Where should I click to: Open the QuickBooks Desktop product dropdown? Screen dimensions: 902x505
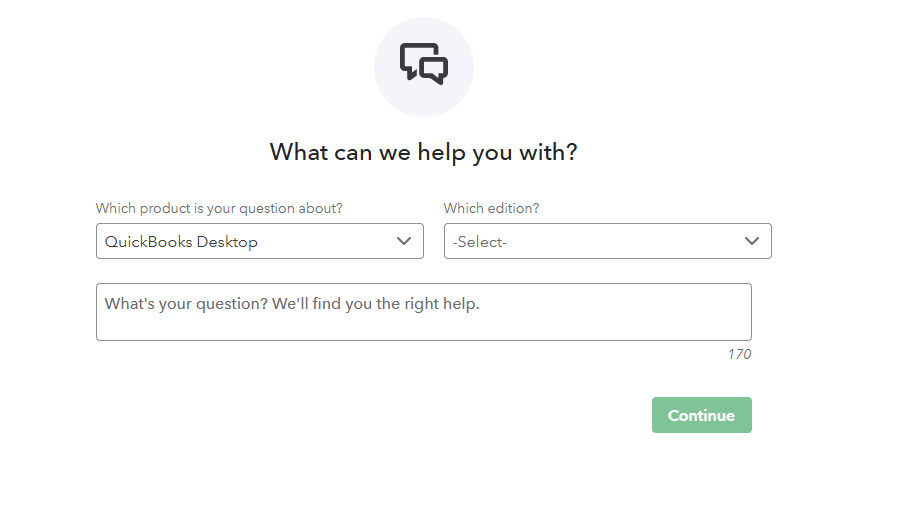260,241
